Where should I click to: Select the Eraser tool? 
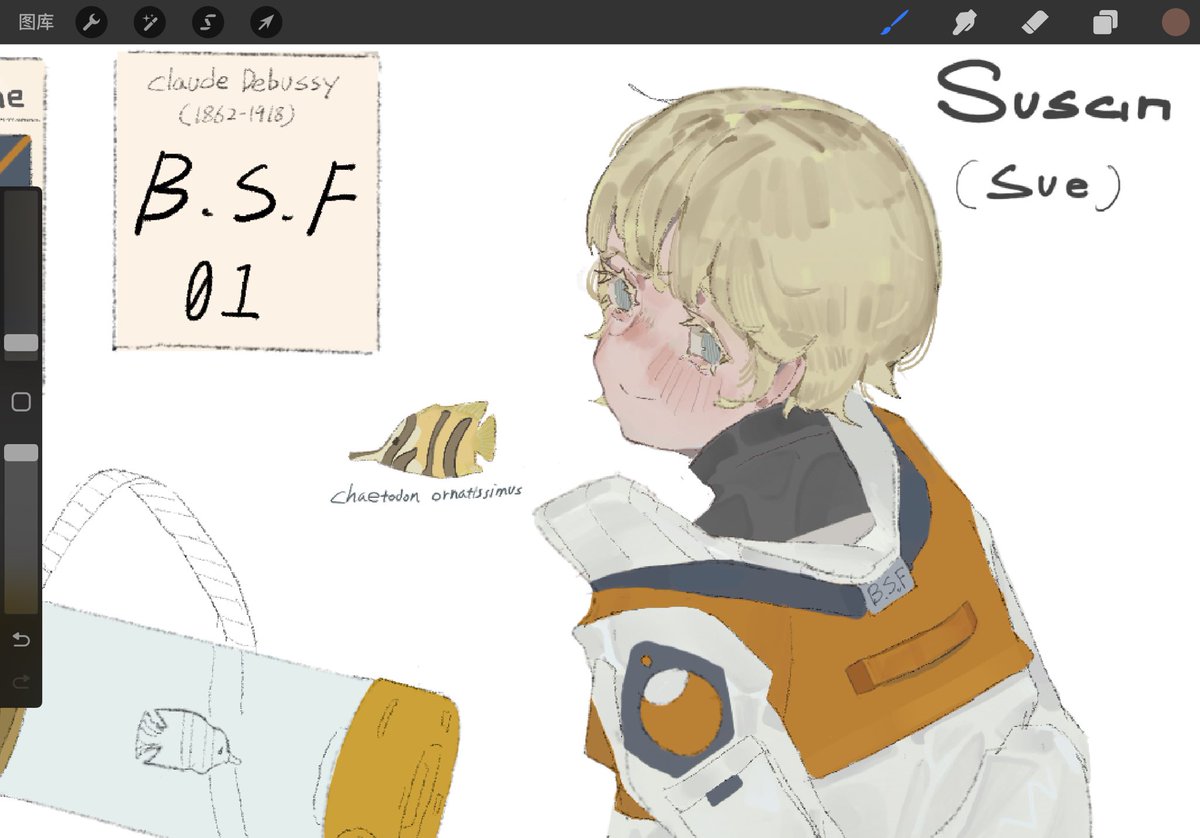[1035, 22]
